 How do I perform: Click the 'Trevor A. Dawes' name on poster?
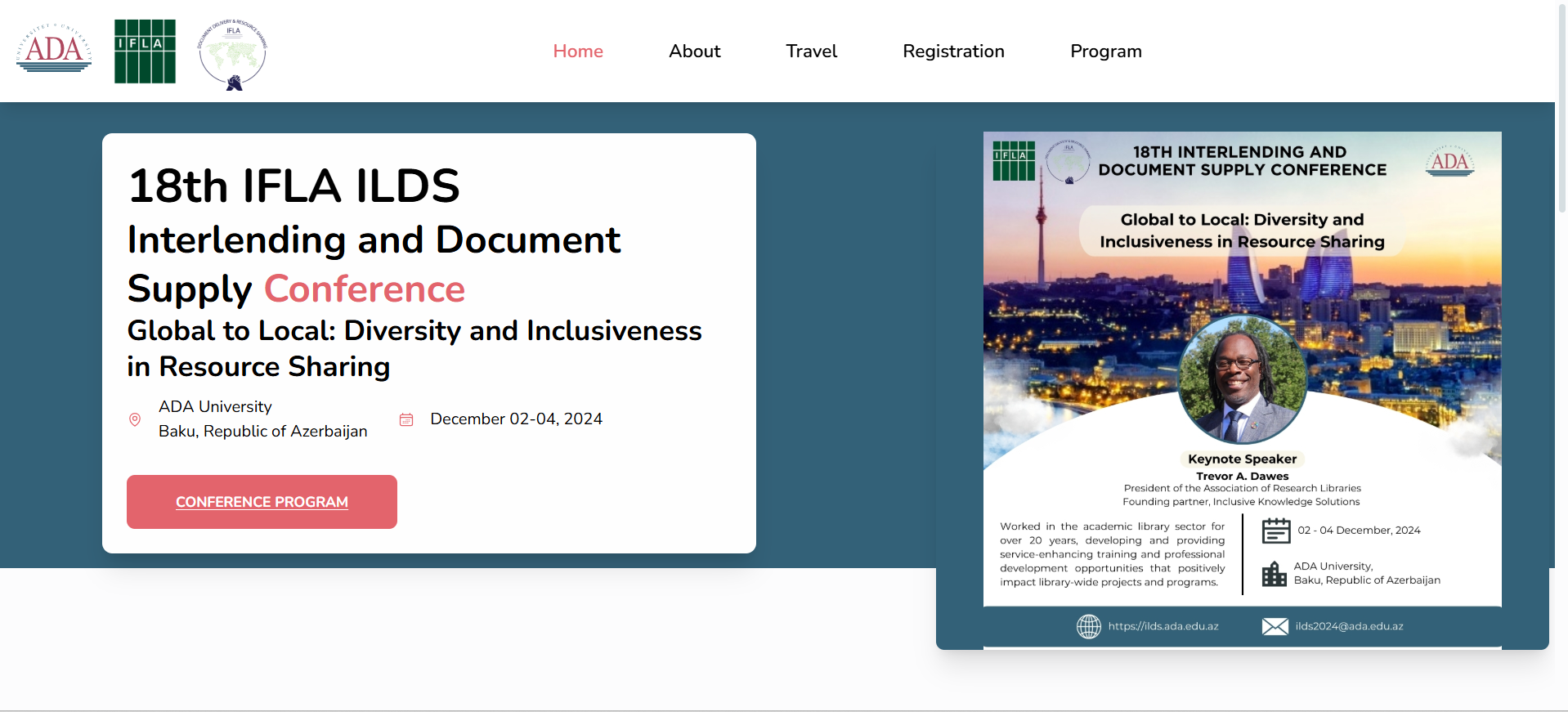[1243, 476]
